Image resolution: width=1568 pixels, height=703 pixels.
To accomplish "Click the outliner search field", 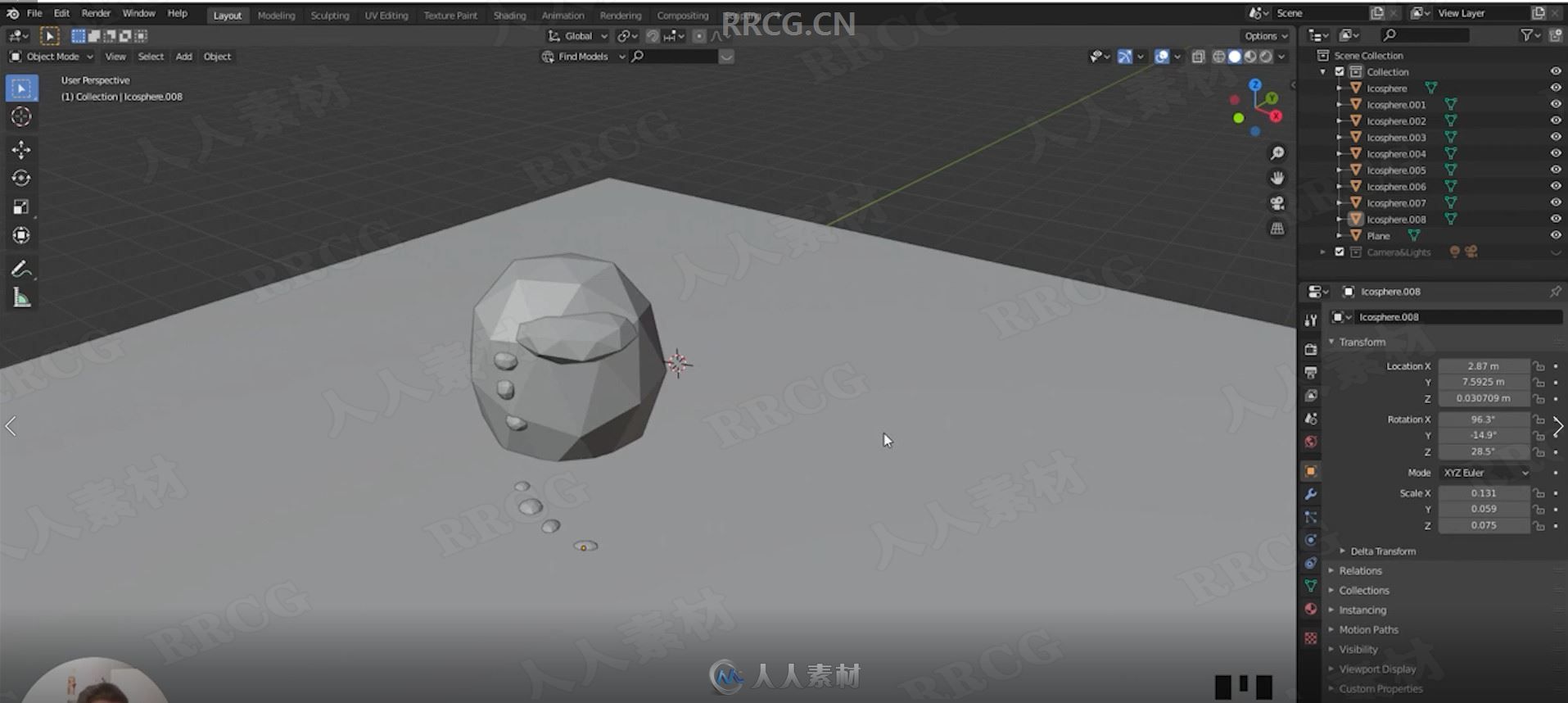I will tap(1425, 35).
